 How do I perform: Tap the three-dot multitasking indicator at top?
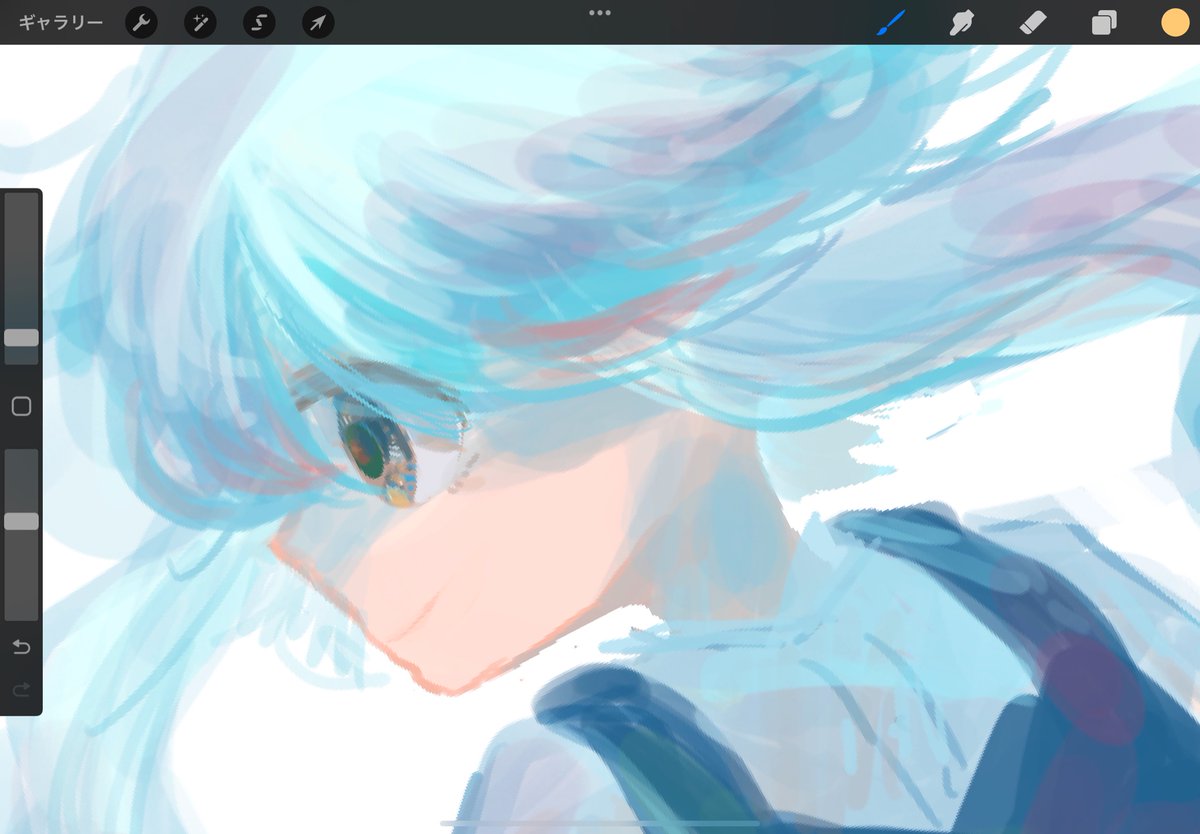coord(600,13)
